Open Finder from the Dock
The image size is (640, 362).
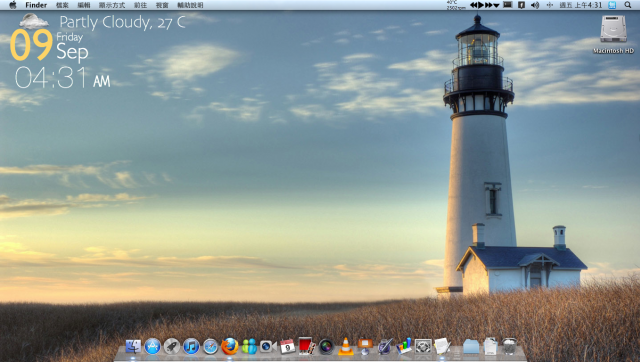coord(133,346)
